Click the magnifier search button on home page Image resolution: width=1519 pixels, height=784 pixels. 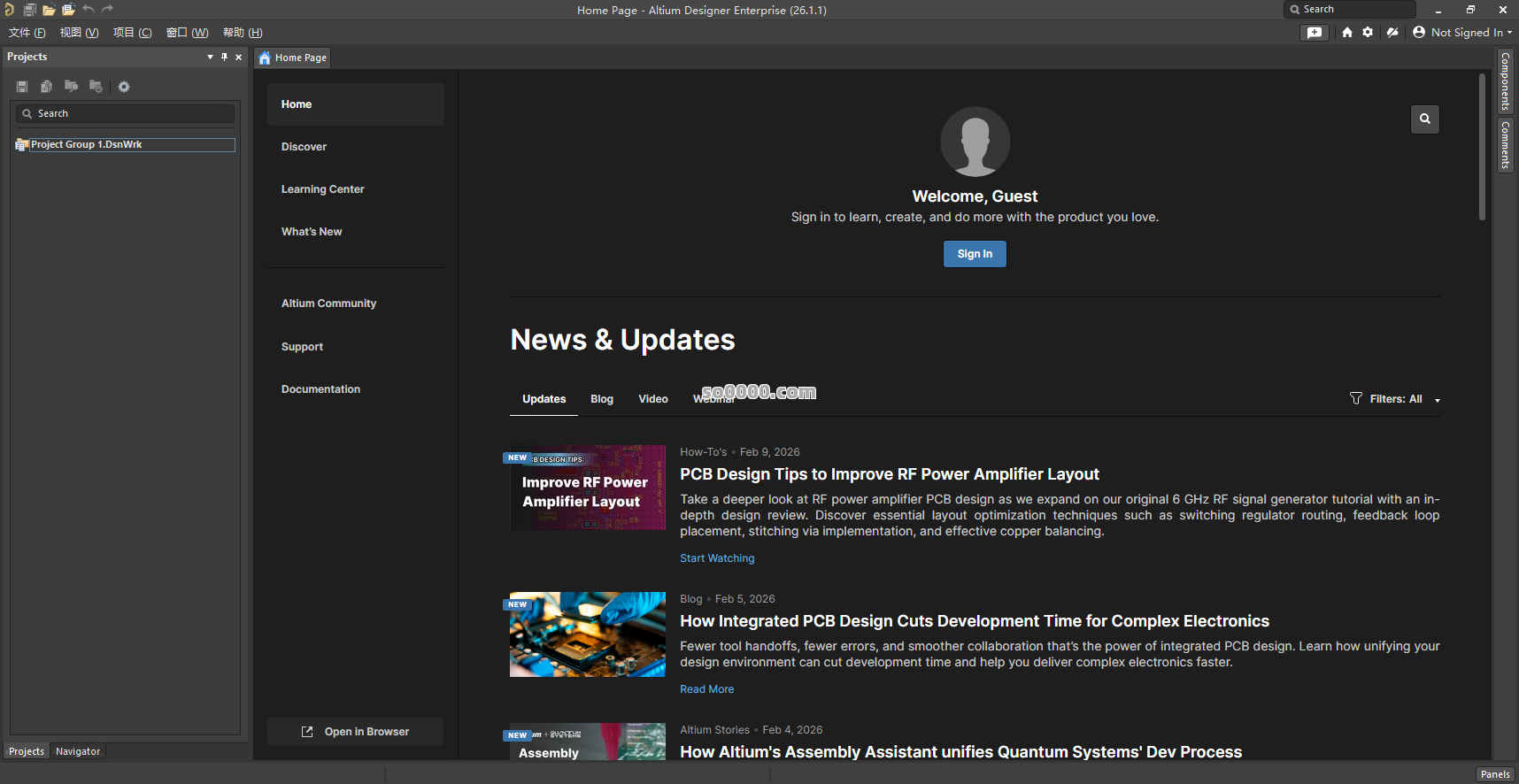[x=1424, y=119]
